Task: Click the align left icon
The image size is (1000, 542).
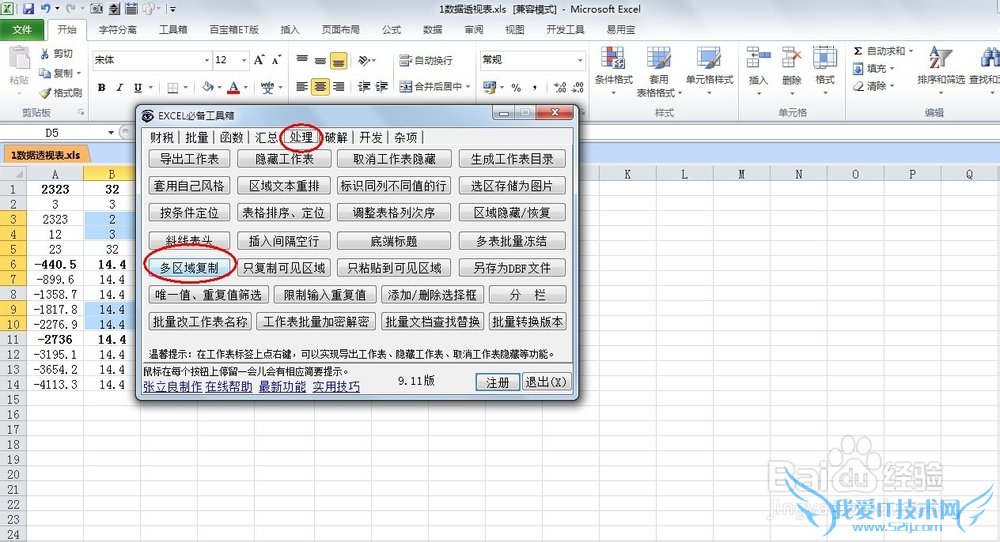Action: point(302,87)
